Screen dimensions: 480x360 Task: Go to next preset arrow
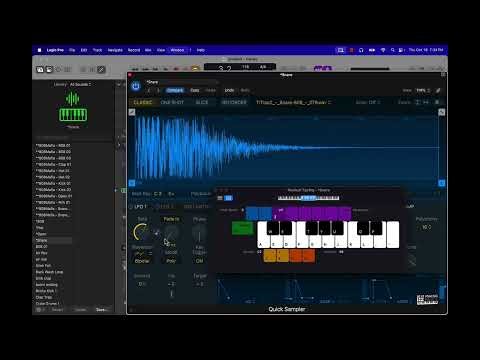pos(158,90)
